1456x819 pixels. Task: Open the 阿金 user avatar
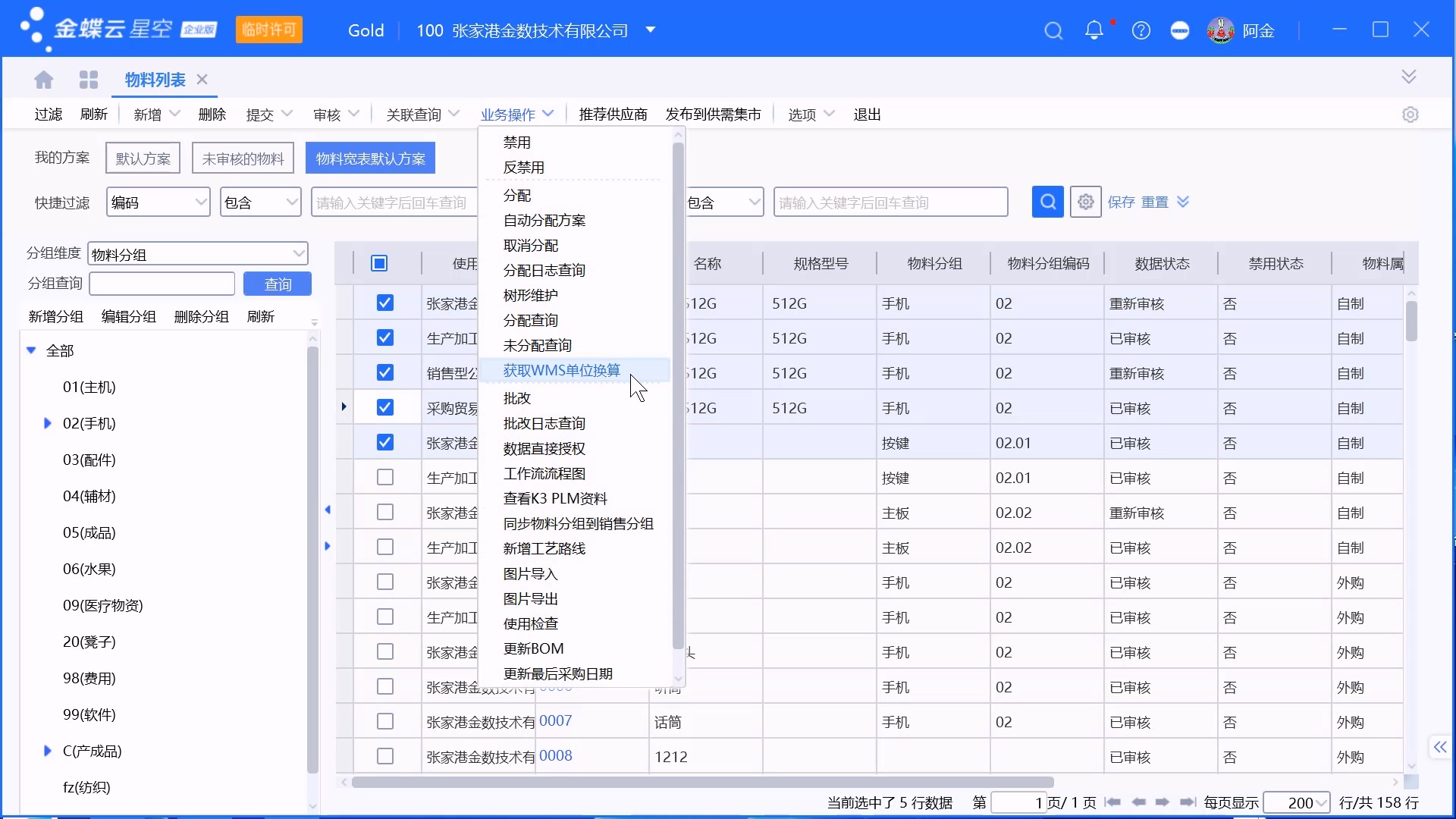1221,30
